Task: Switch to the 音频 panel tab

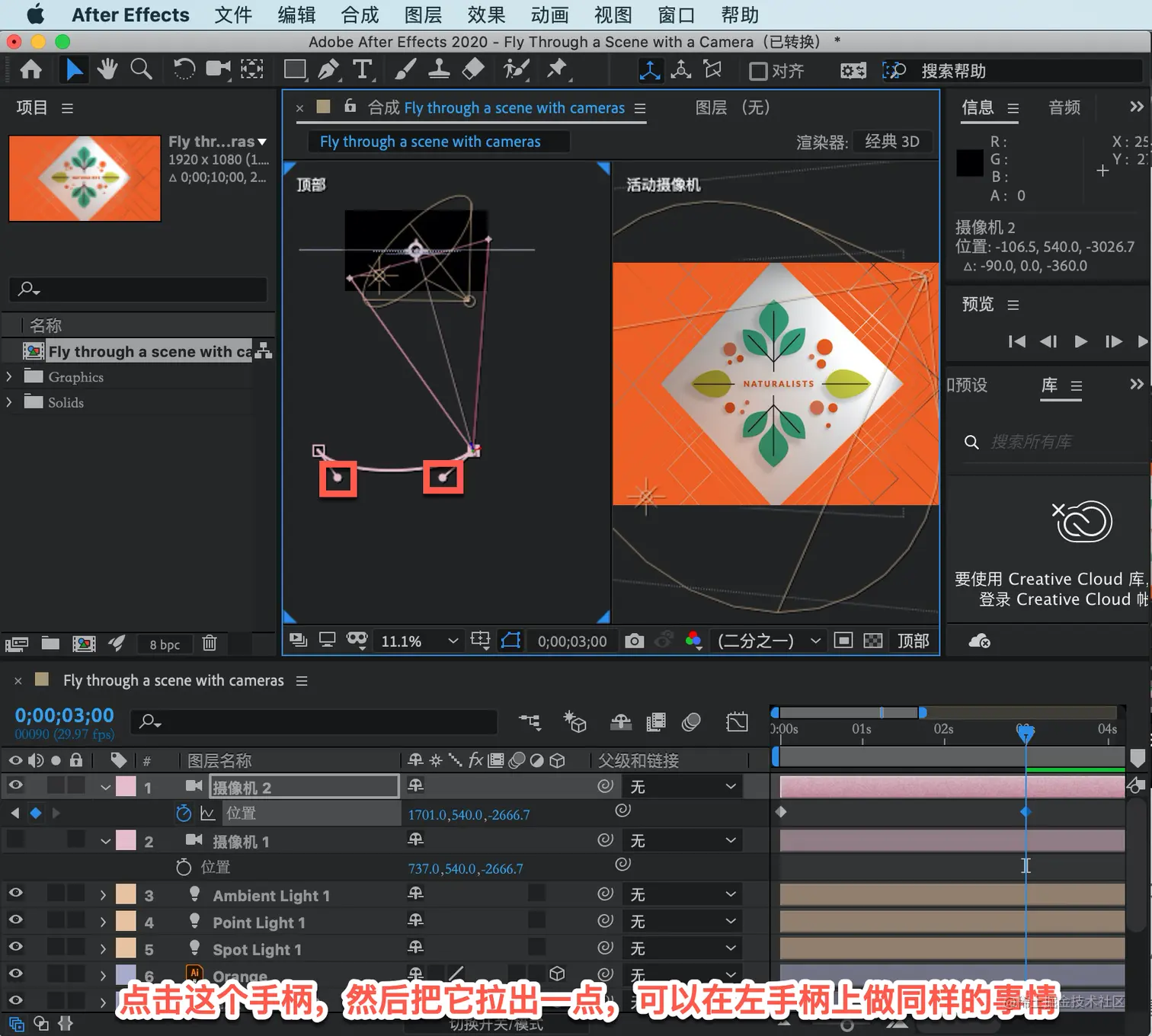Action: 1064,107
